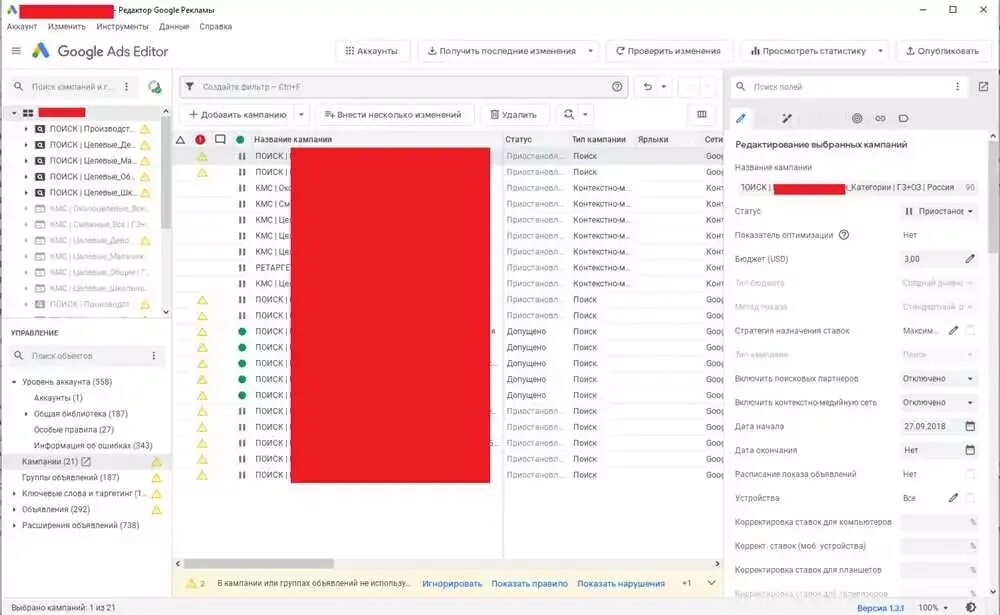Tick the checkbox next to Стратегия назначения ставок
This screenshot has width=1000, height=615.
pos(971,330)
